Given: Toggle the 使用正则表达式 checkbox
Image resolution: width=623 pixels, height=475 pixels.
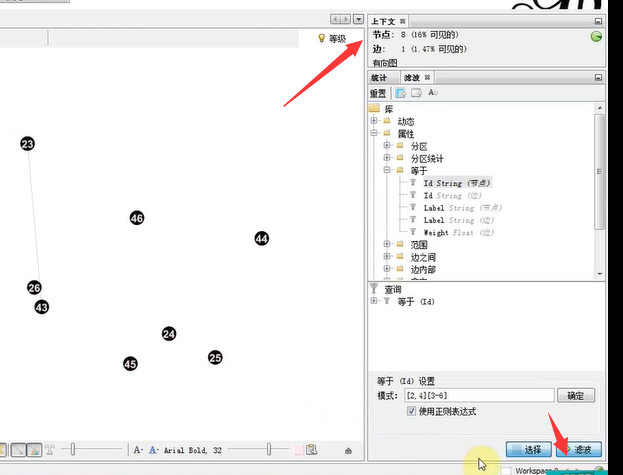Looking at the screenshot, I should click(411, 411).
